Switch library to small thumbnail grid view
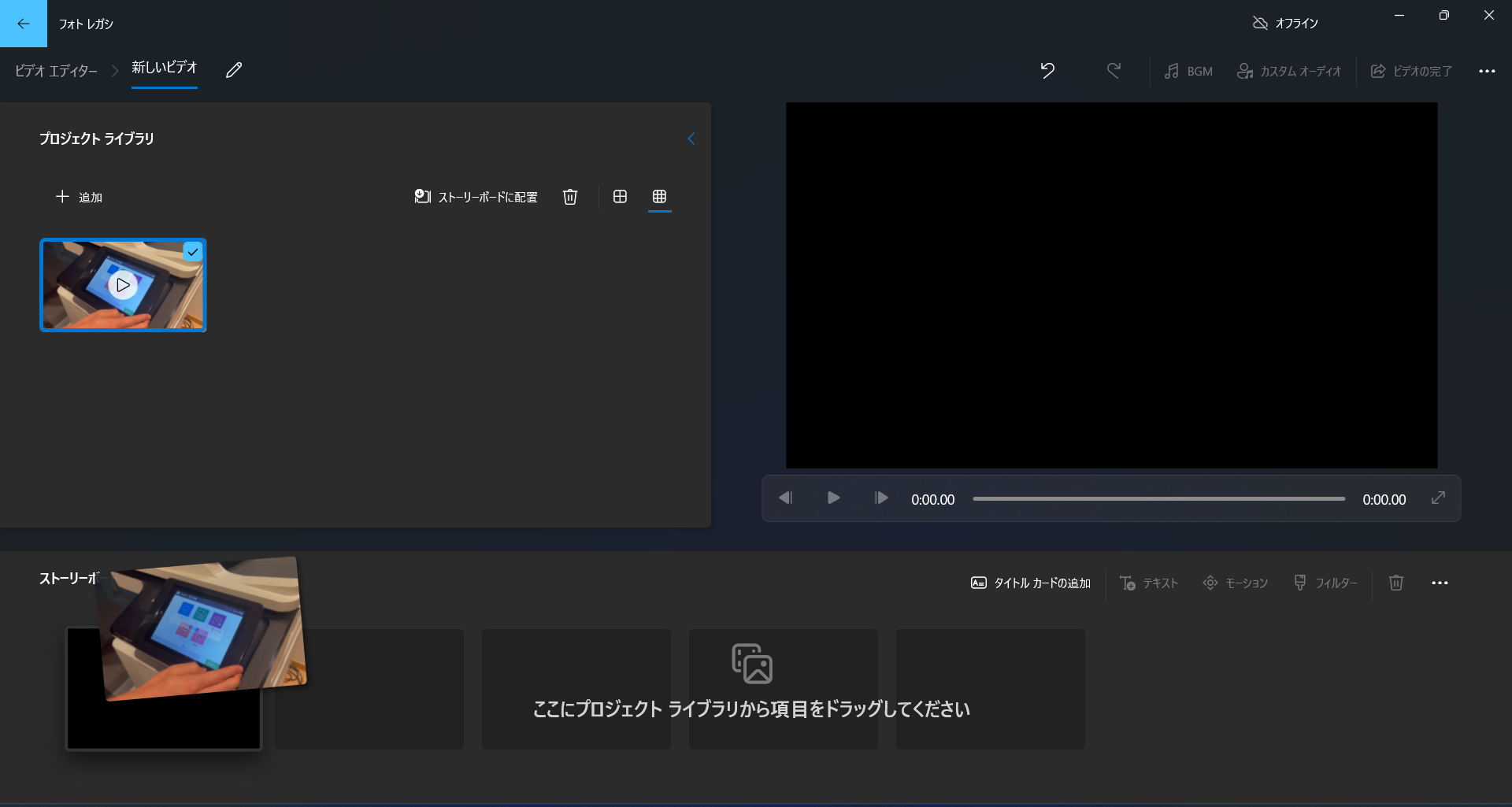1512x807 pixels. (x=660, y=197)
